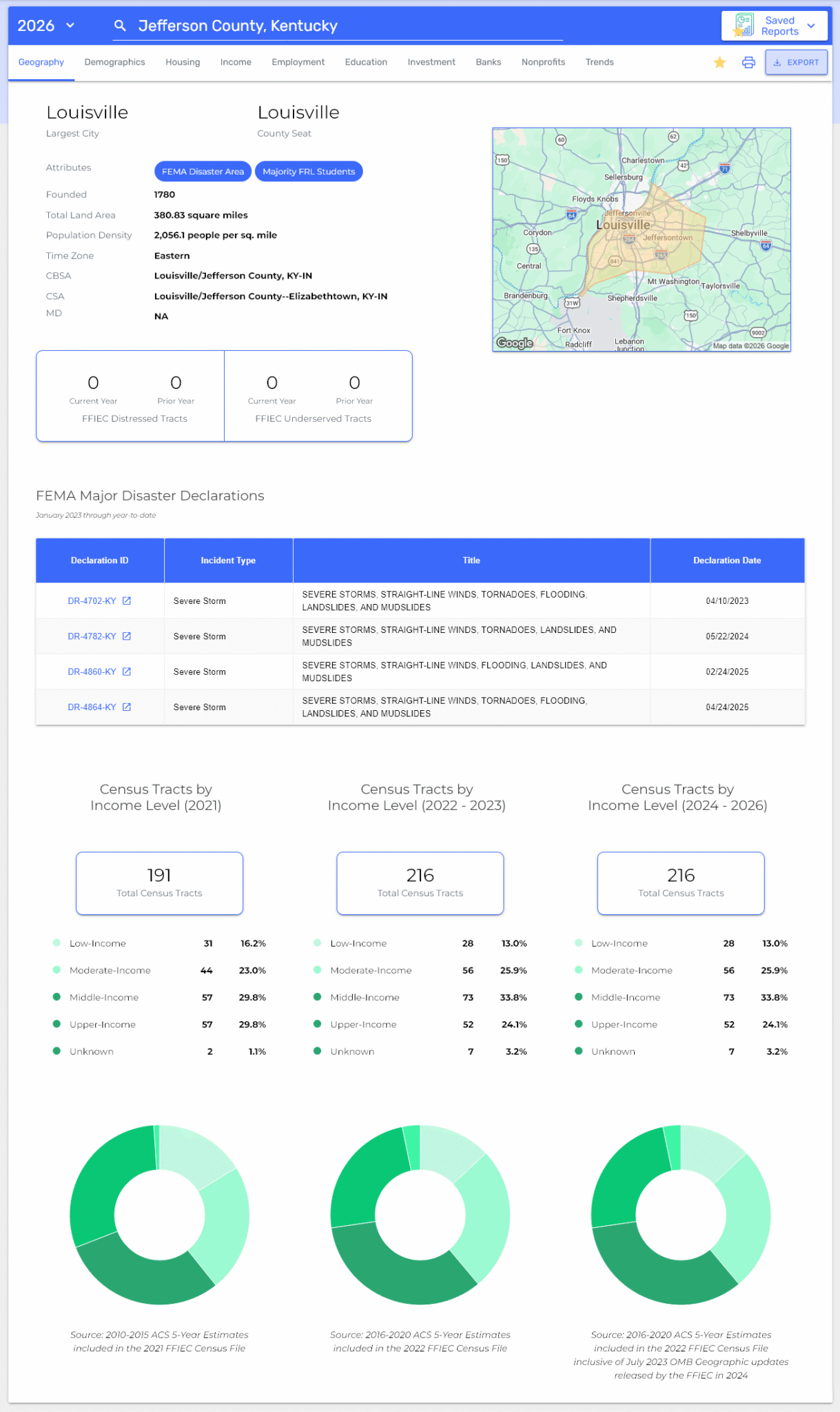The image size is (840, 1412).
Task: Click the gold star favorite icon
Action: (x=719, y=63)
